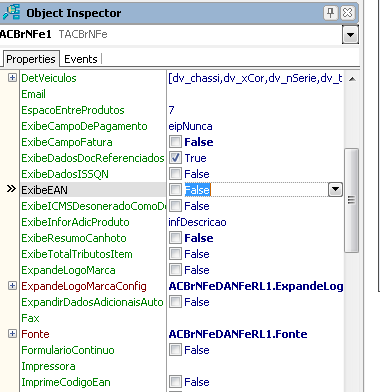Toggle the ExibeEAN checkbox
This screenshot has width=380, height=392.
click(x=175, y=190)
